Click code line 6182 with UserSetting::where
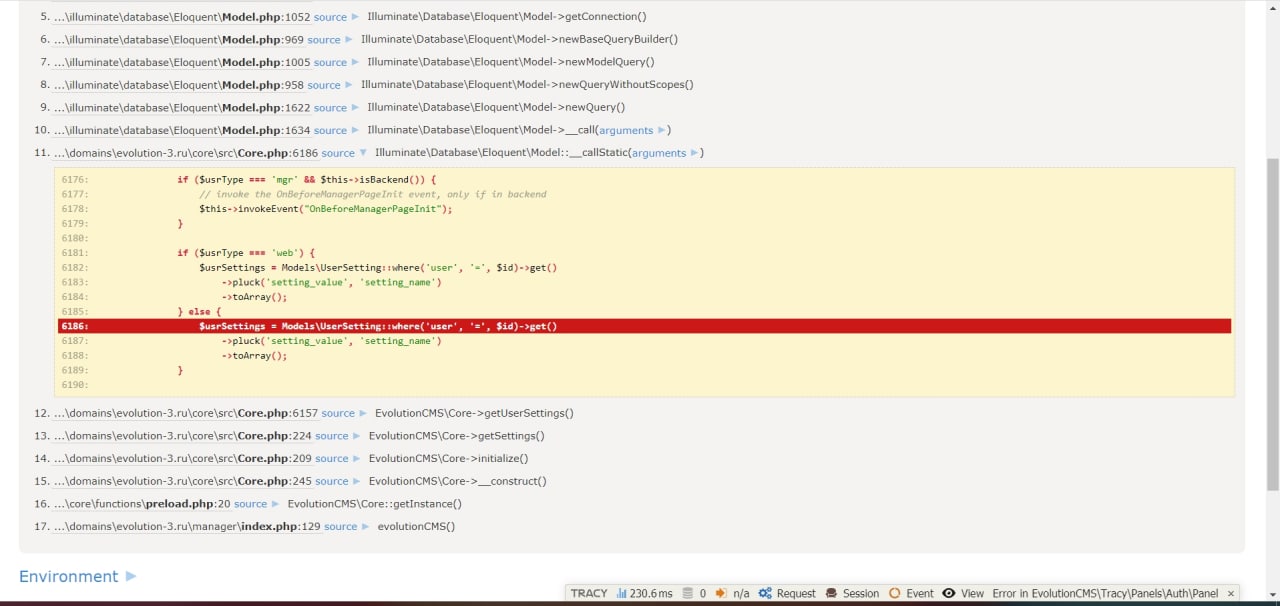The image size is (1280, 606). pyautogui.click(x=378, y=268)
